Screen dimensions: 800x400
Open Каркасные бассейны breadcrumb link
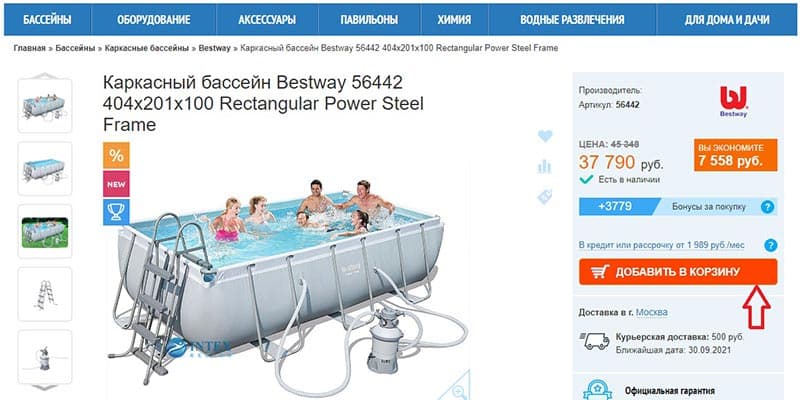pos(147,48)
